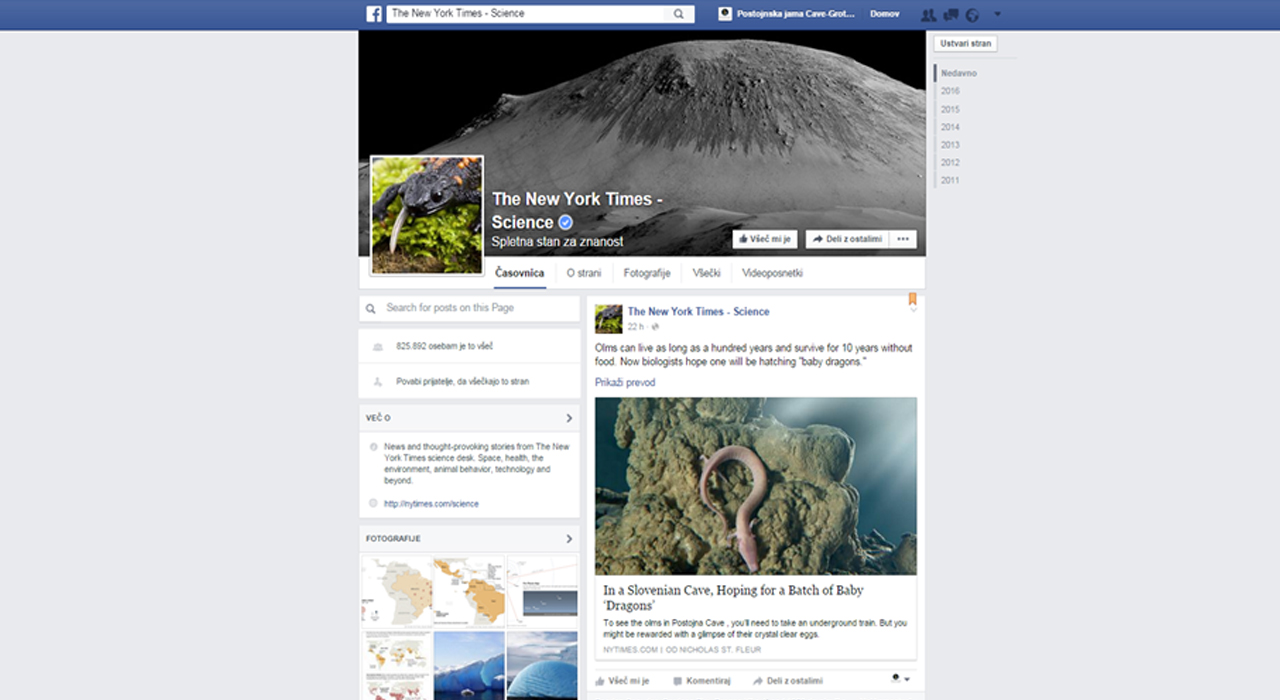
Task: Jump to 2016 on the timeline
Action: pos(950,91)
